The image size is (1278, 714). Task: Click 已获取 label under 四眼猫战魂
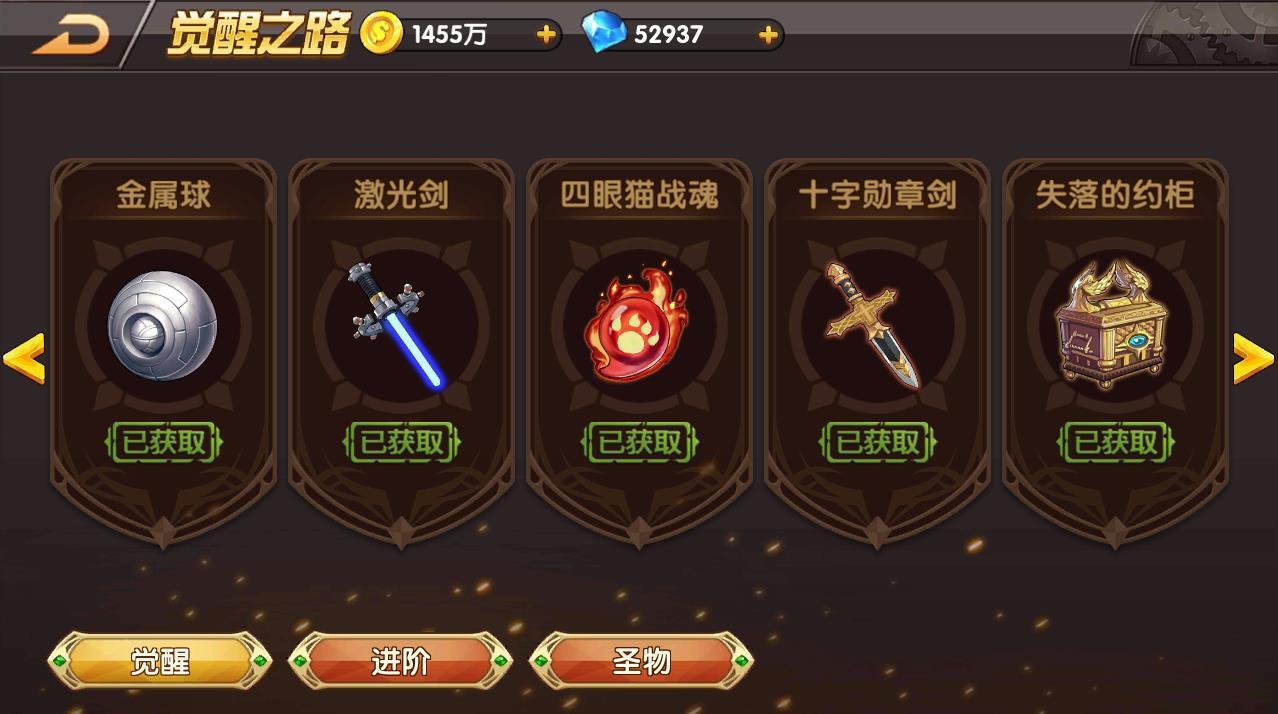point(640,442)
